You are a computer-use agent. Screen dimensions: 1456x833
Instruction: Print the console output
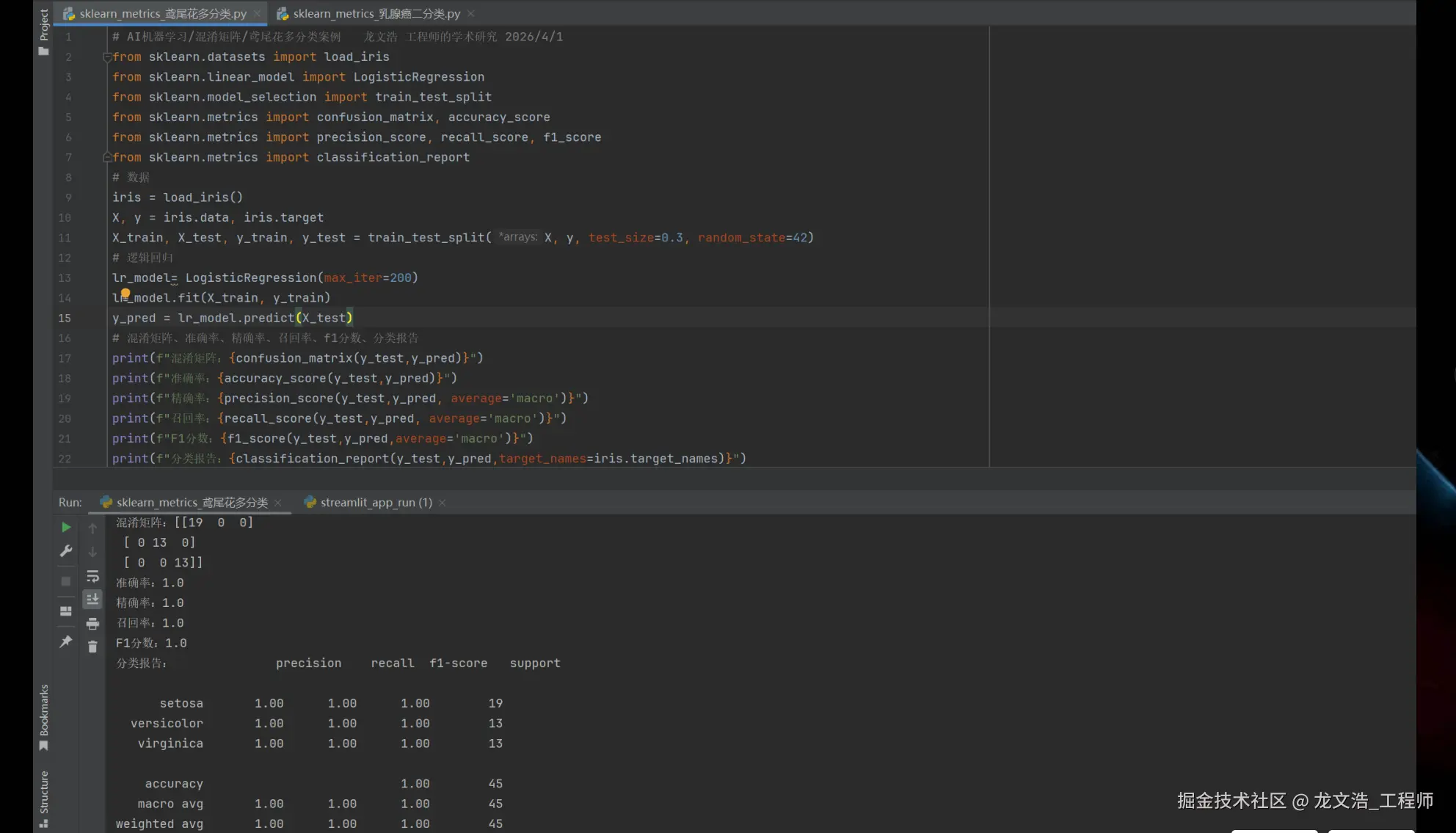pos(92,624)
